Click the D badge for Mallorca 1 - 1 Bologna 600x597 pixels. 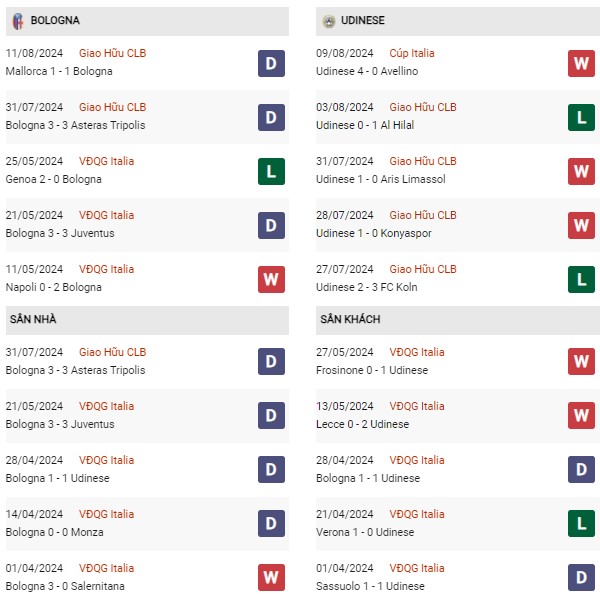tap(271, 63)
